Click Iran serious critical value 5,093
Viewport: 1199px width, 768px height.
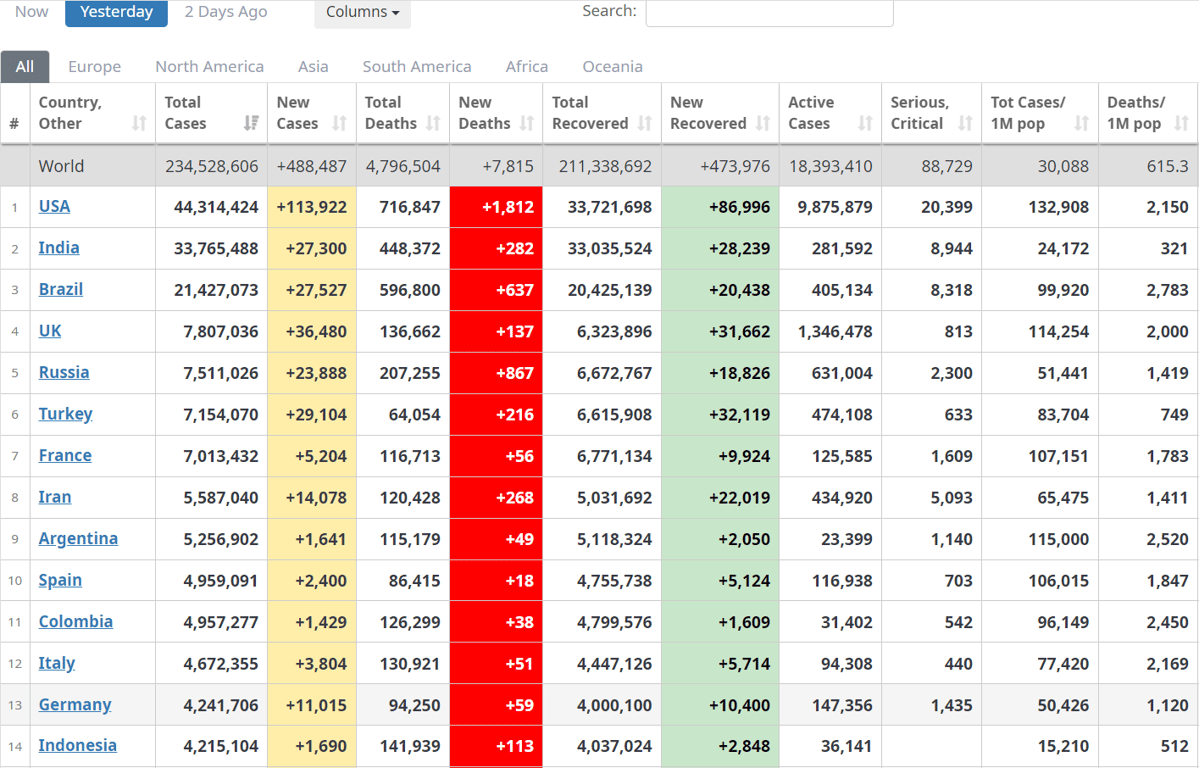tap(951, 498)
